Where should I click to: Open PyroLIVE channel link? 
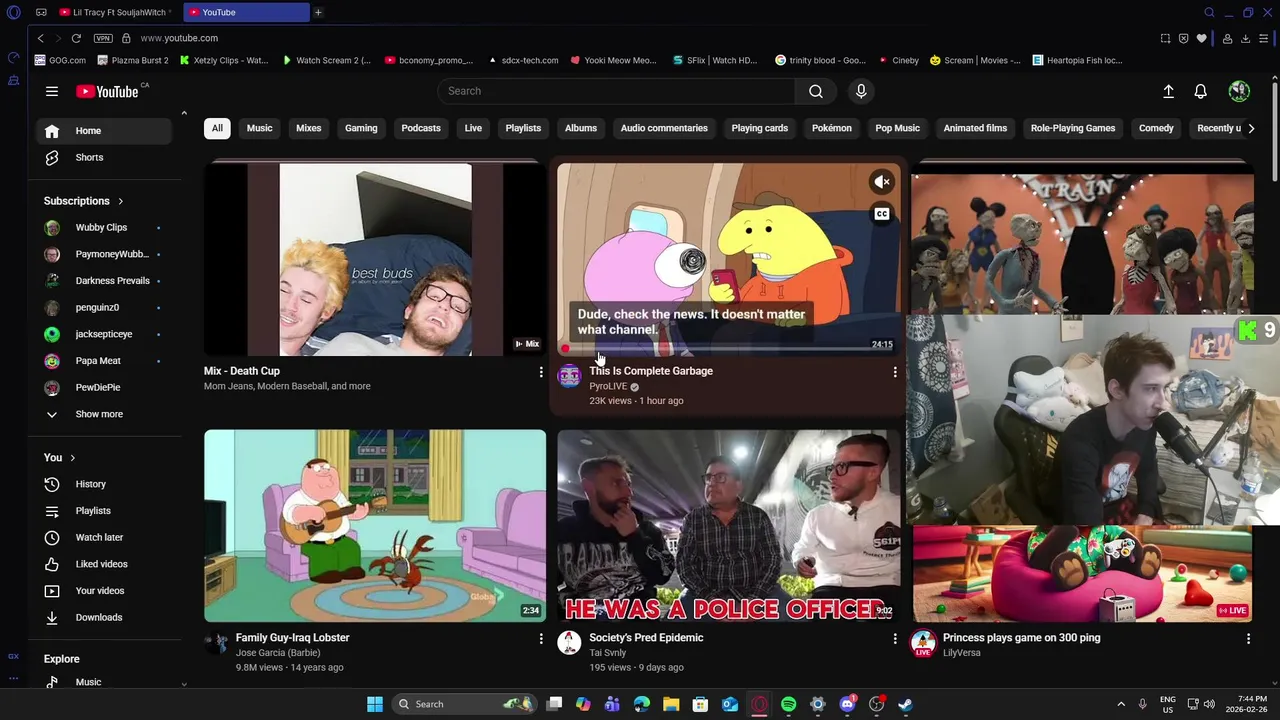click(x=608, y=386)
